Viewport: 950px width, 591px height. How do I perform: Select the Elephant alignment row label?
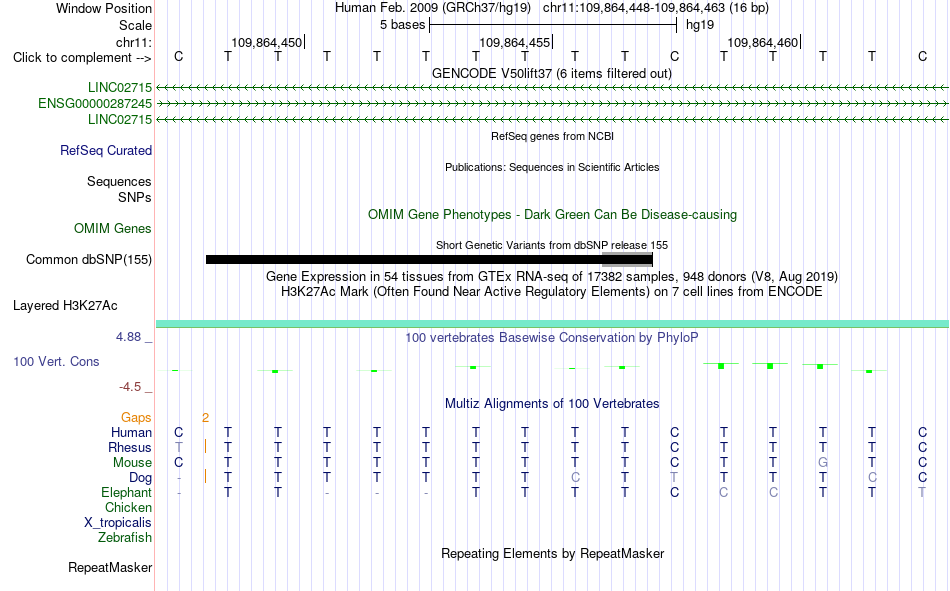(127, 492)
